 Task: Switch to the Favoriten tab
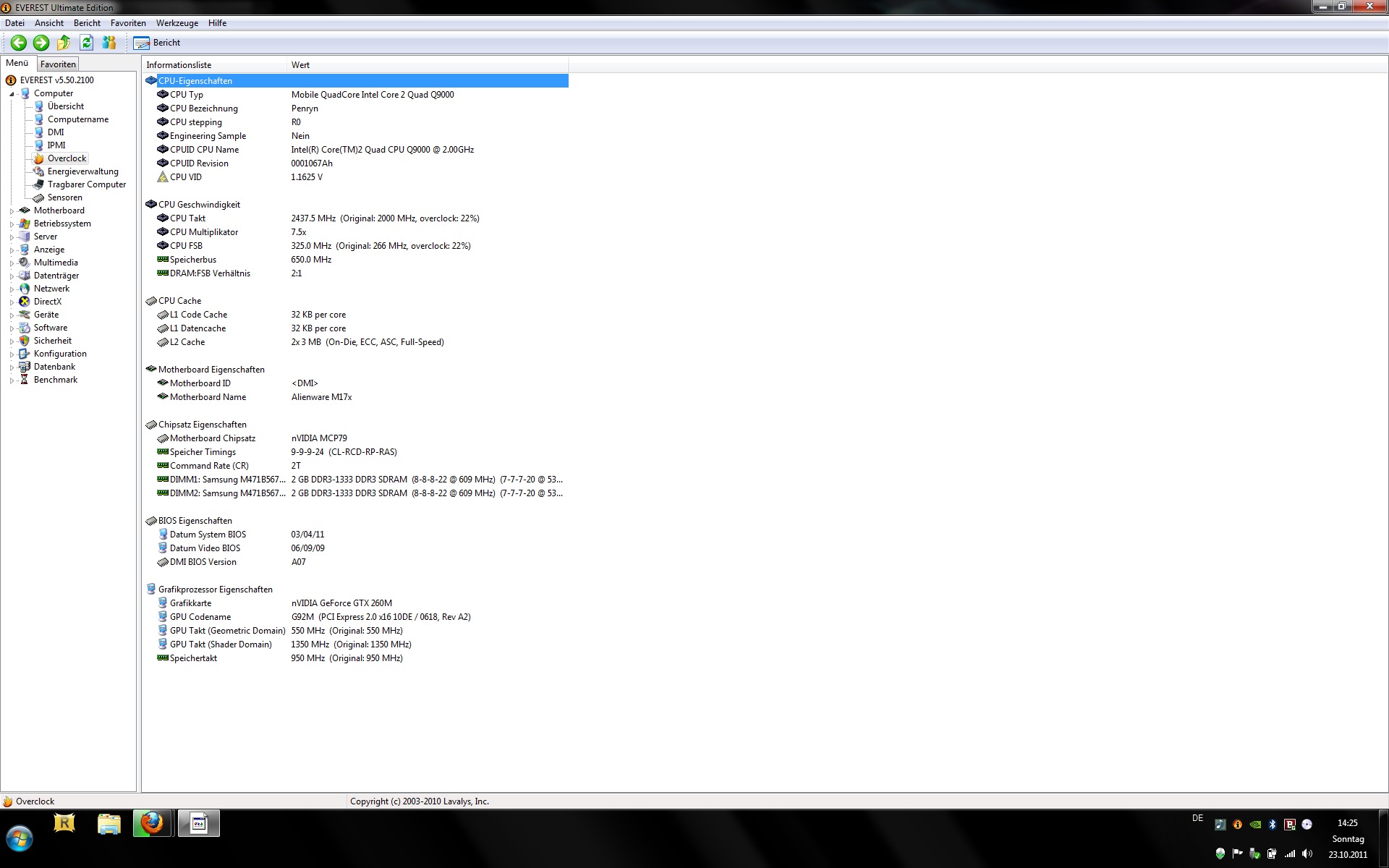[58, 64]
